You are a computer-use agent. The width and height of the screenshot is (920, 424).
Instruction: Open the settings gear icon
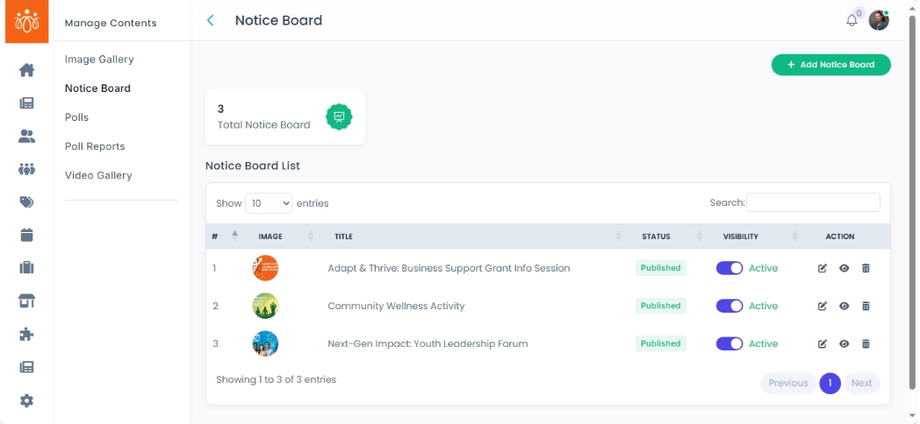[x=27, y=400]
